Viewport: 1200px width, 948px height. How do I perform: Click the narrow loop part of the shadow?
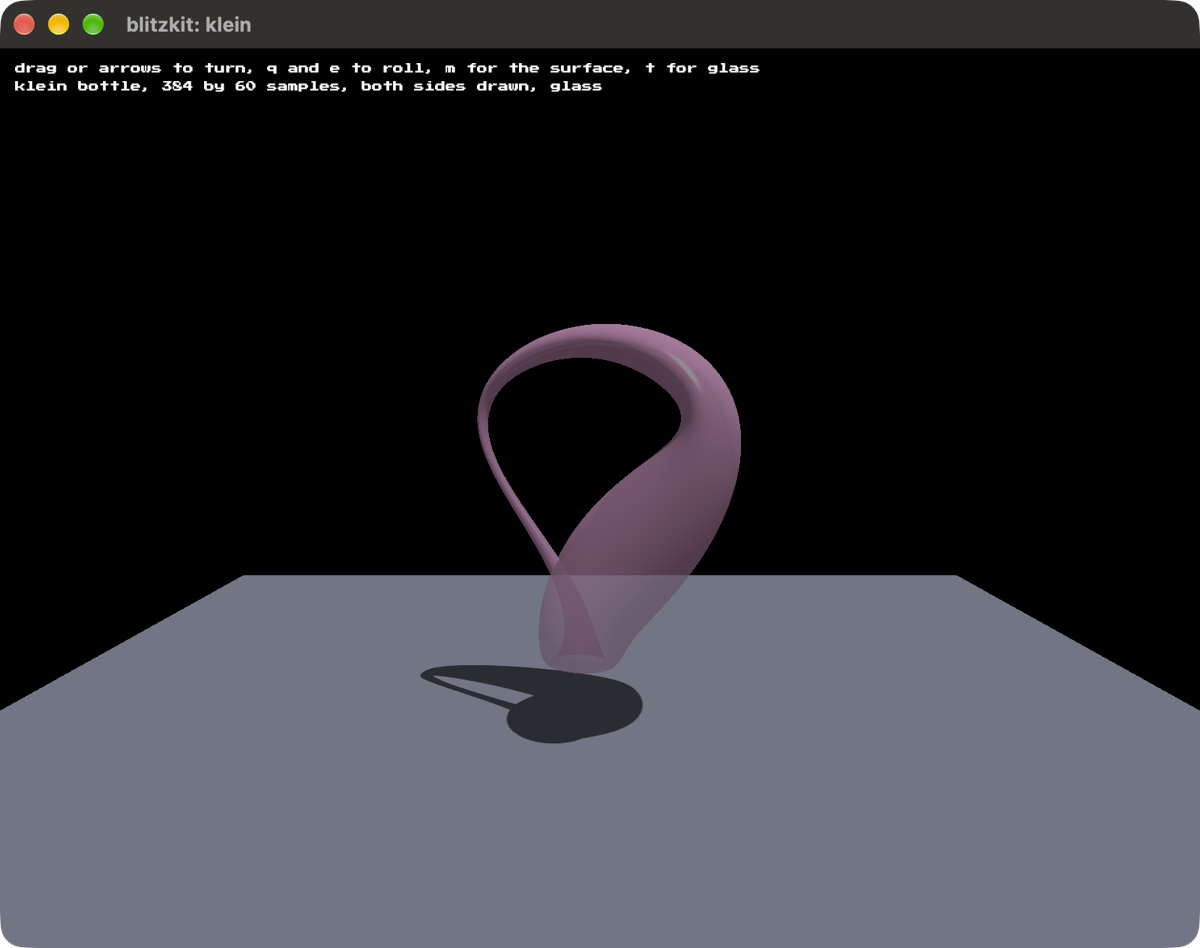pos(470,682)
